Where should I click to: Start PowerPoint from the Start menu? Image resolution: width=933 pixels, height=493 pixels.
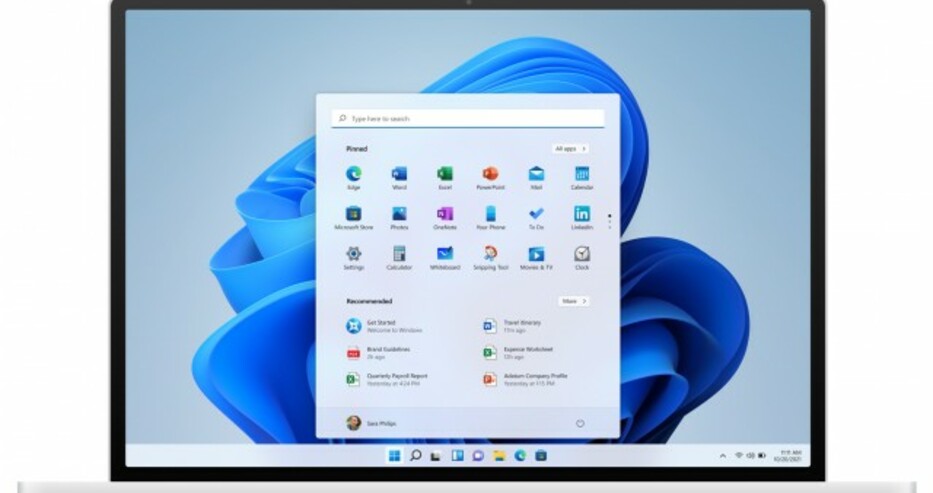pyautogui.click(x=490, y=175)
